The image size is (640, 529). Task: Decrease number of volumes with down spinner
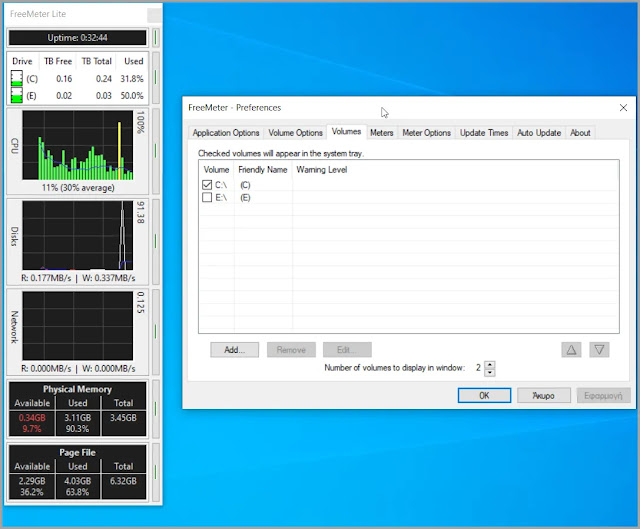[x=490, y=372]
